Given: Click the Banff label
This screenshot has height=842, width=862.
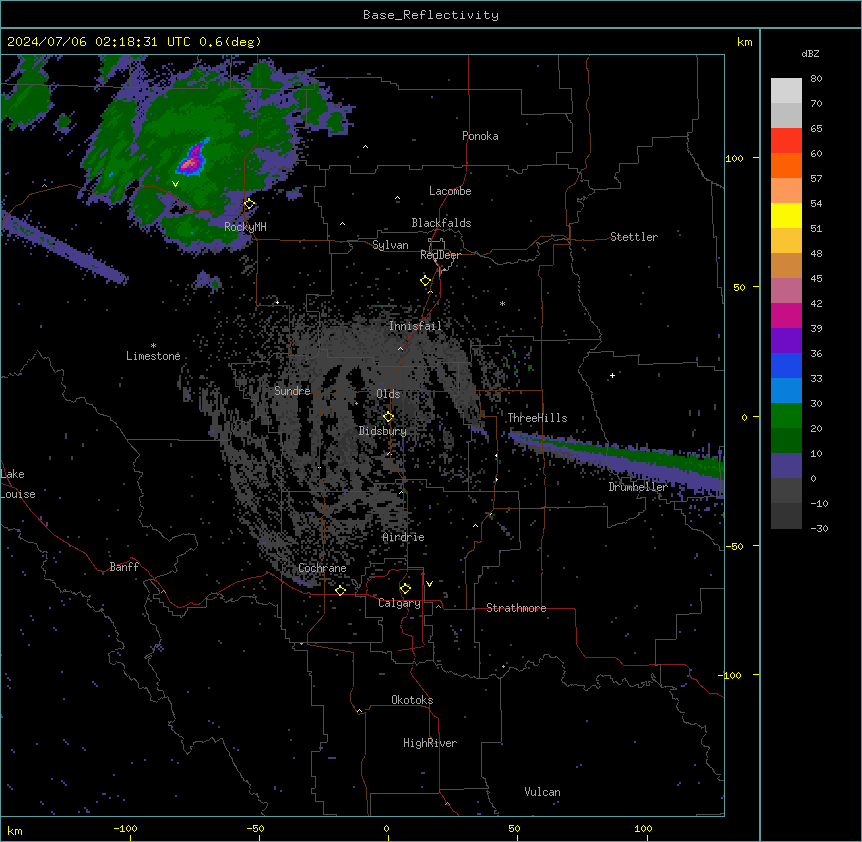Looking at the screenshot, I should [x=124, y=567].
